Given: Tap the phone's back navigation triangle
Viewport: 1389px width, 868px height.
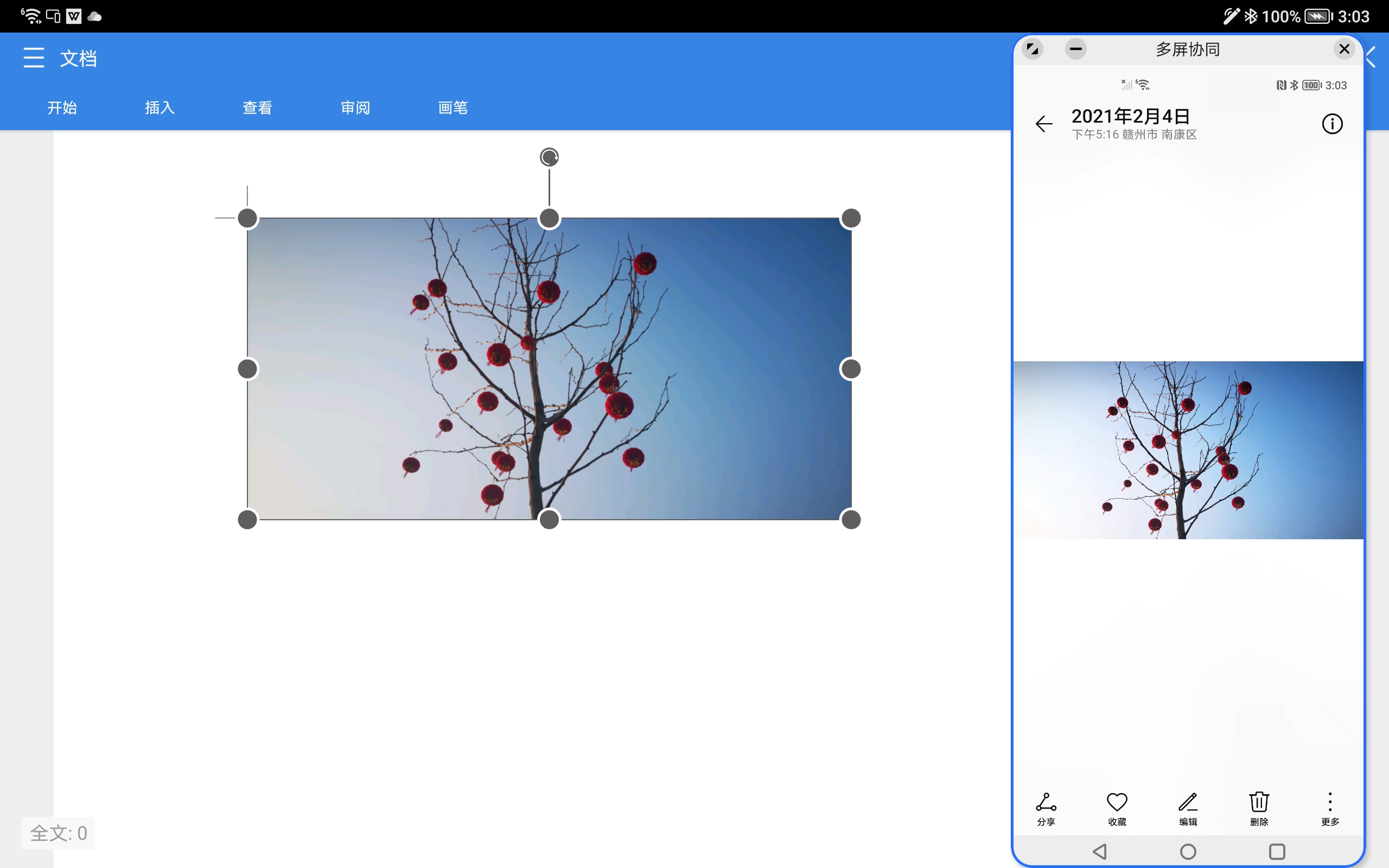Looking at the screenshot, I should [x=1100, y=851].
